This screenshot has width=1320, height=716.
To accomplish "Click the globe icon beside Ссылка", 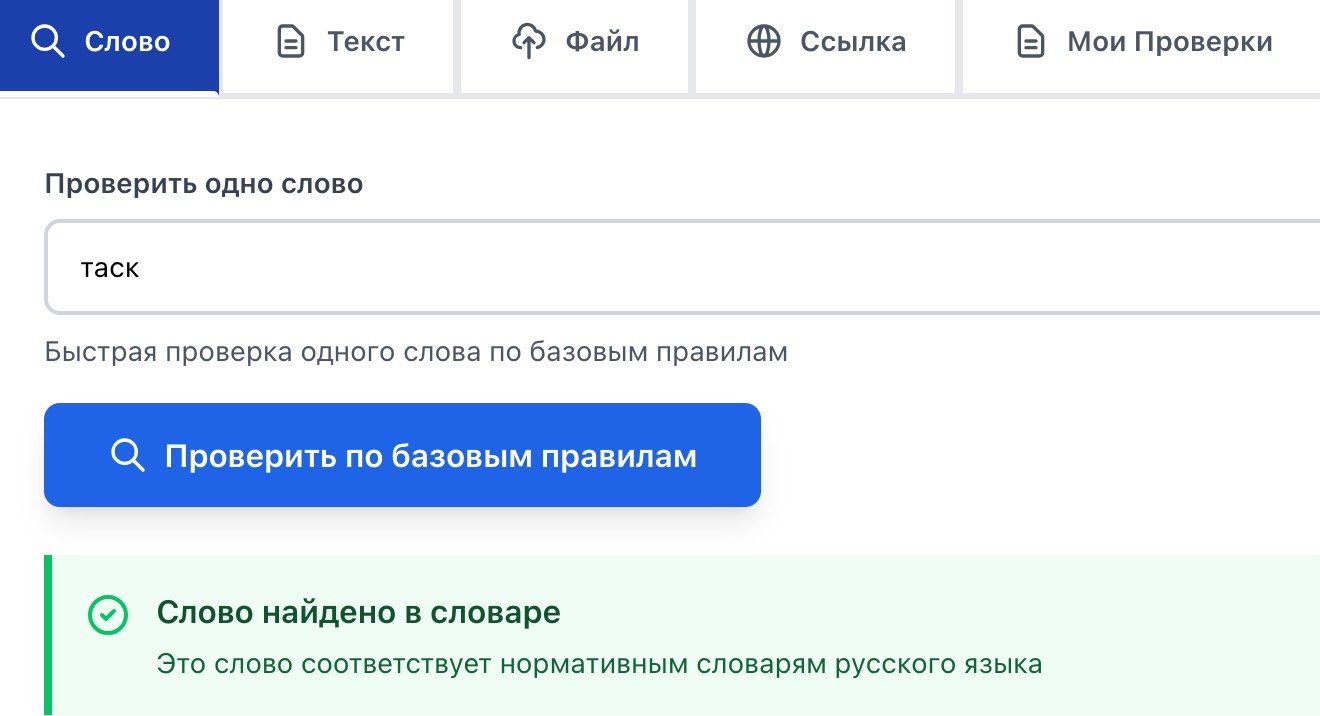I will tap(764, 42).
